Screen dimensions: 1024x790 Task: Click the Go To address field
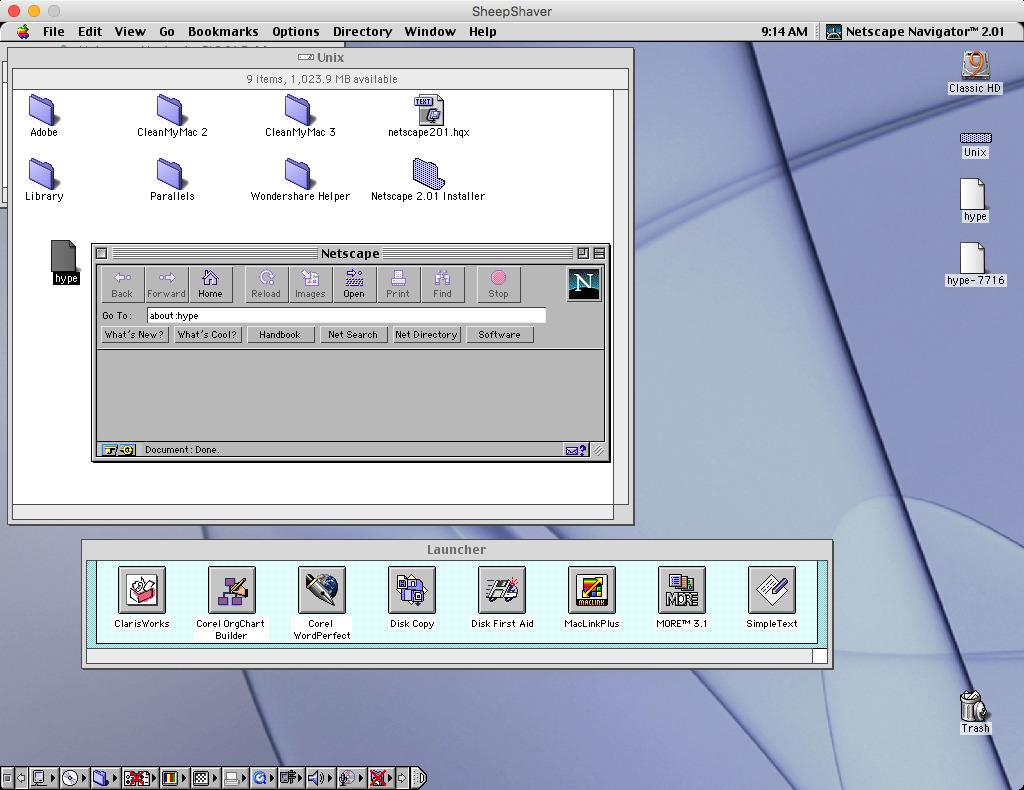click(x=346, y=315)
